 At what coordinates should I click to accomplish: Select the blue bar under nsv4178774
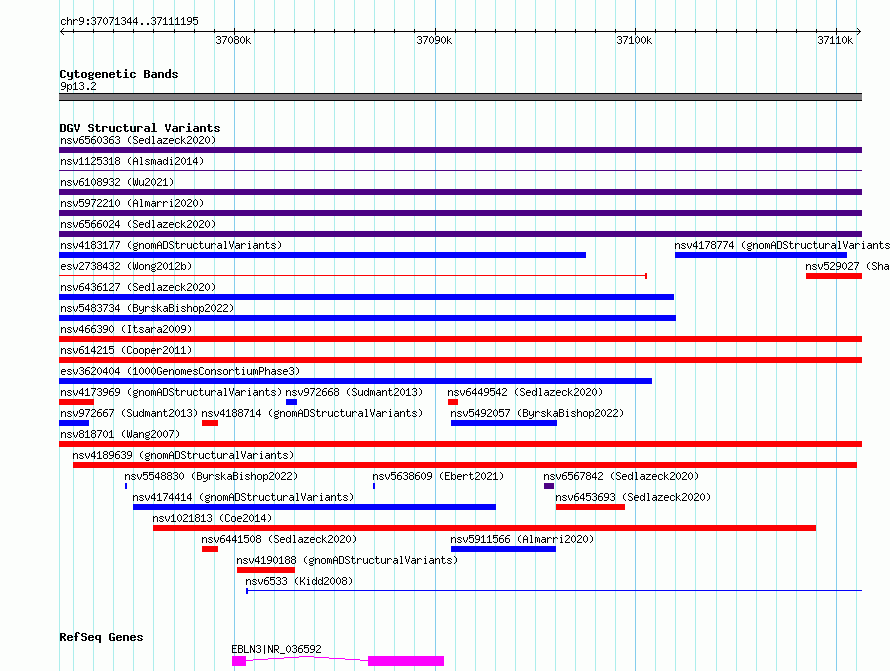click(x=761, y=255)
